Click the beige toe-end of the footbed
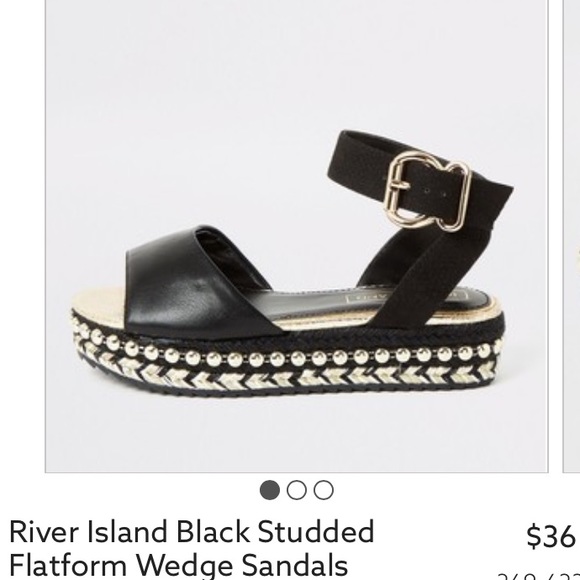Viewport: 580px width, 580px height. [x=98, y=307]
